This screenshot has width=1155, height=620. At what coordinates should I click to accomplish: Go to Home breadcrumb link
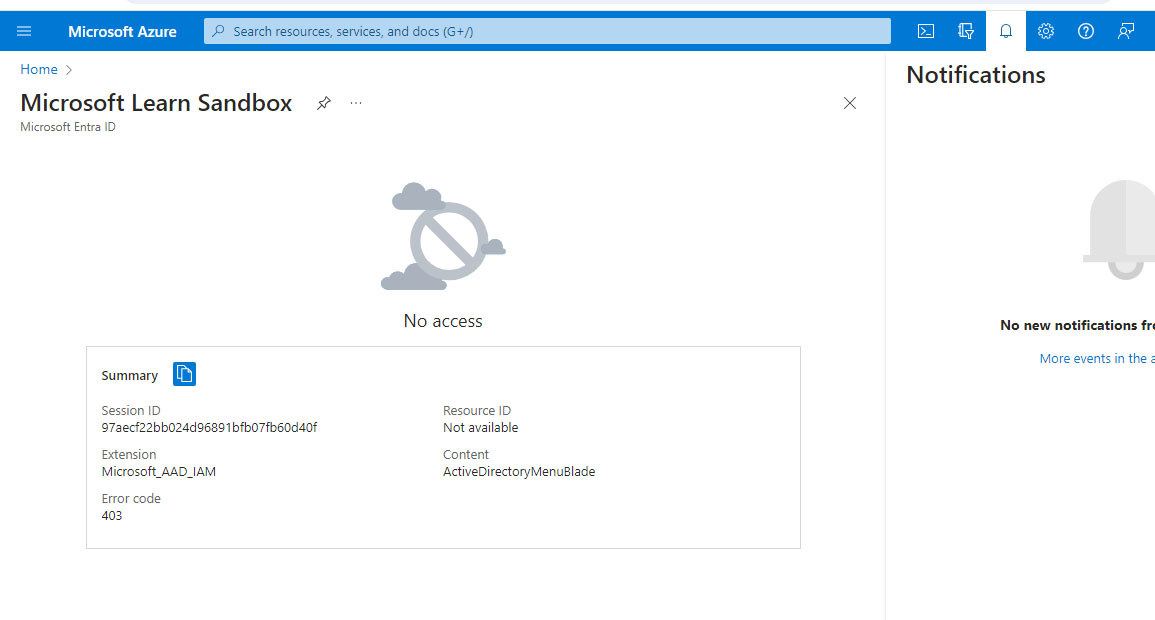tap(39, 69)
